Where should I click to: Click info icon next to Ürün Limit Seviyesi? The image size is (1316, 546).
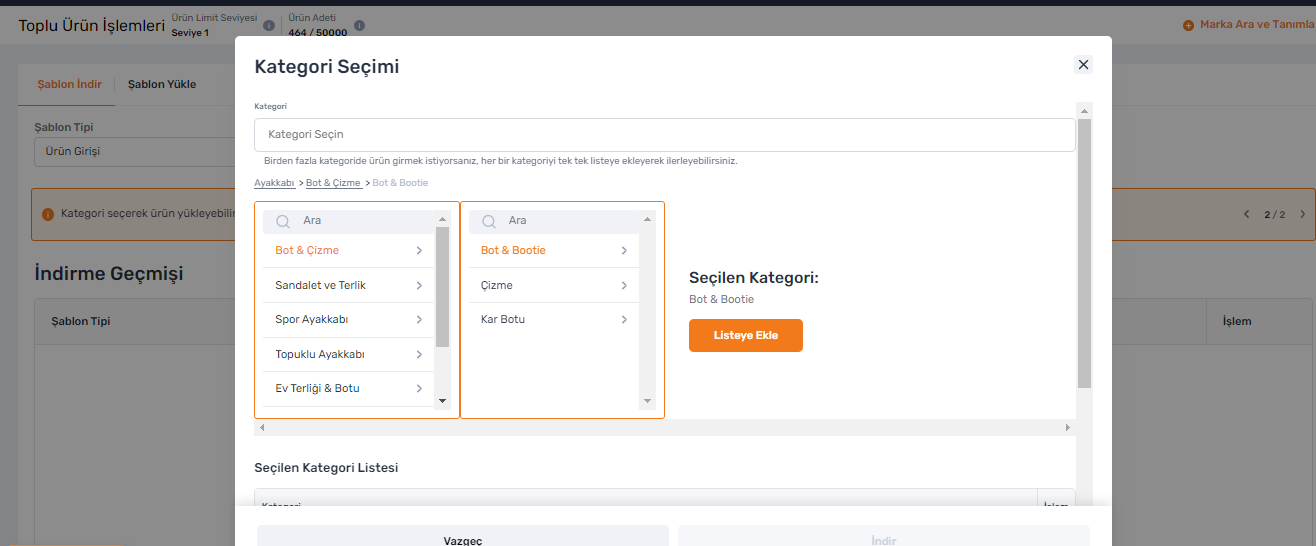268,25
